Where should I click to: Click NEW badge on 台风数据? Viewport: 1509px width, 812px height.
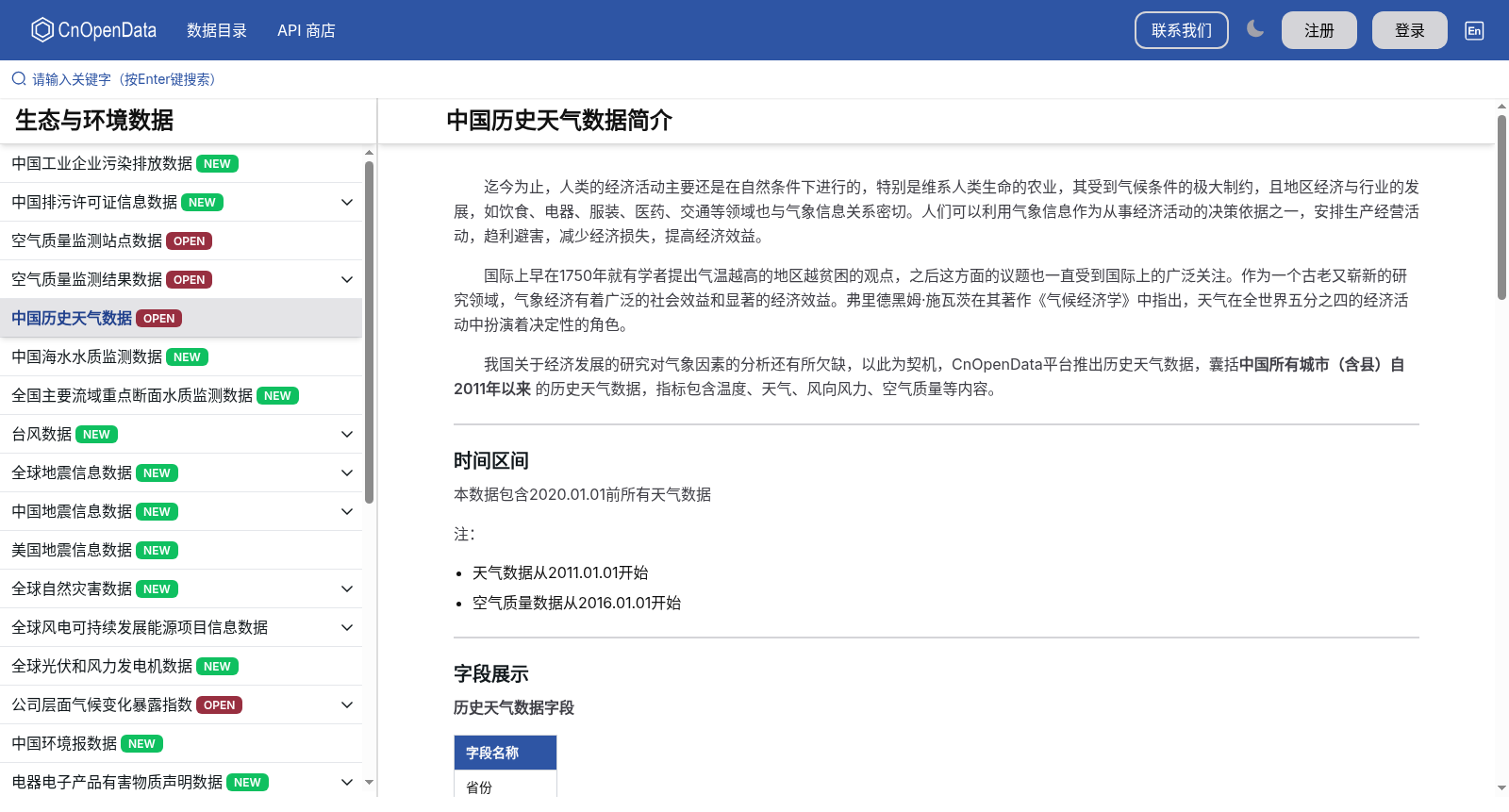96,435
